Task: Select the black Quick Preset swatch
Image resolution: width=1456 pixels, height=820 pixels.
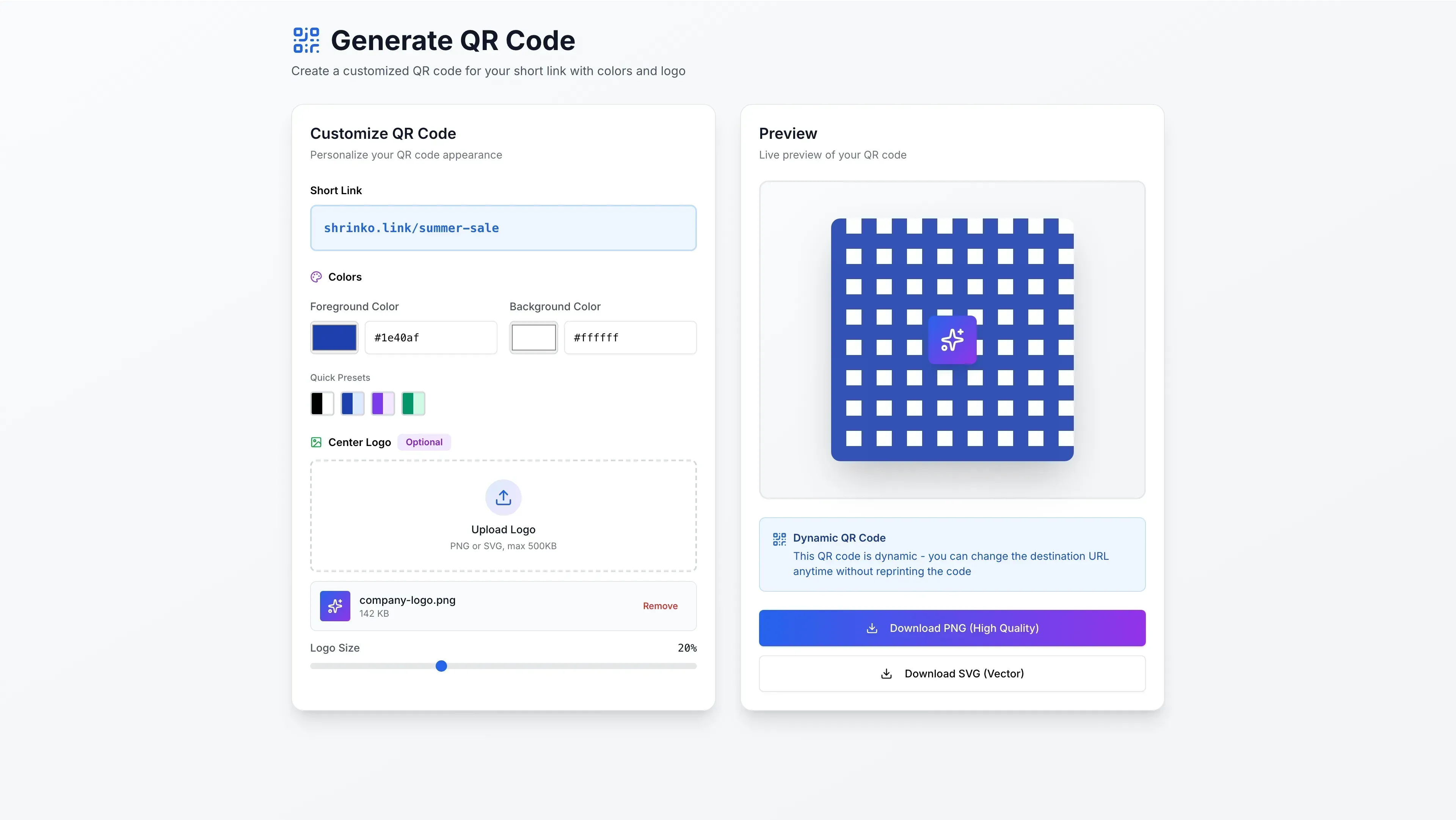Action: coord(322,403)
